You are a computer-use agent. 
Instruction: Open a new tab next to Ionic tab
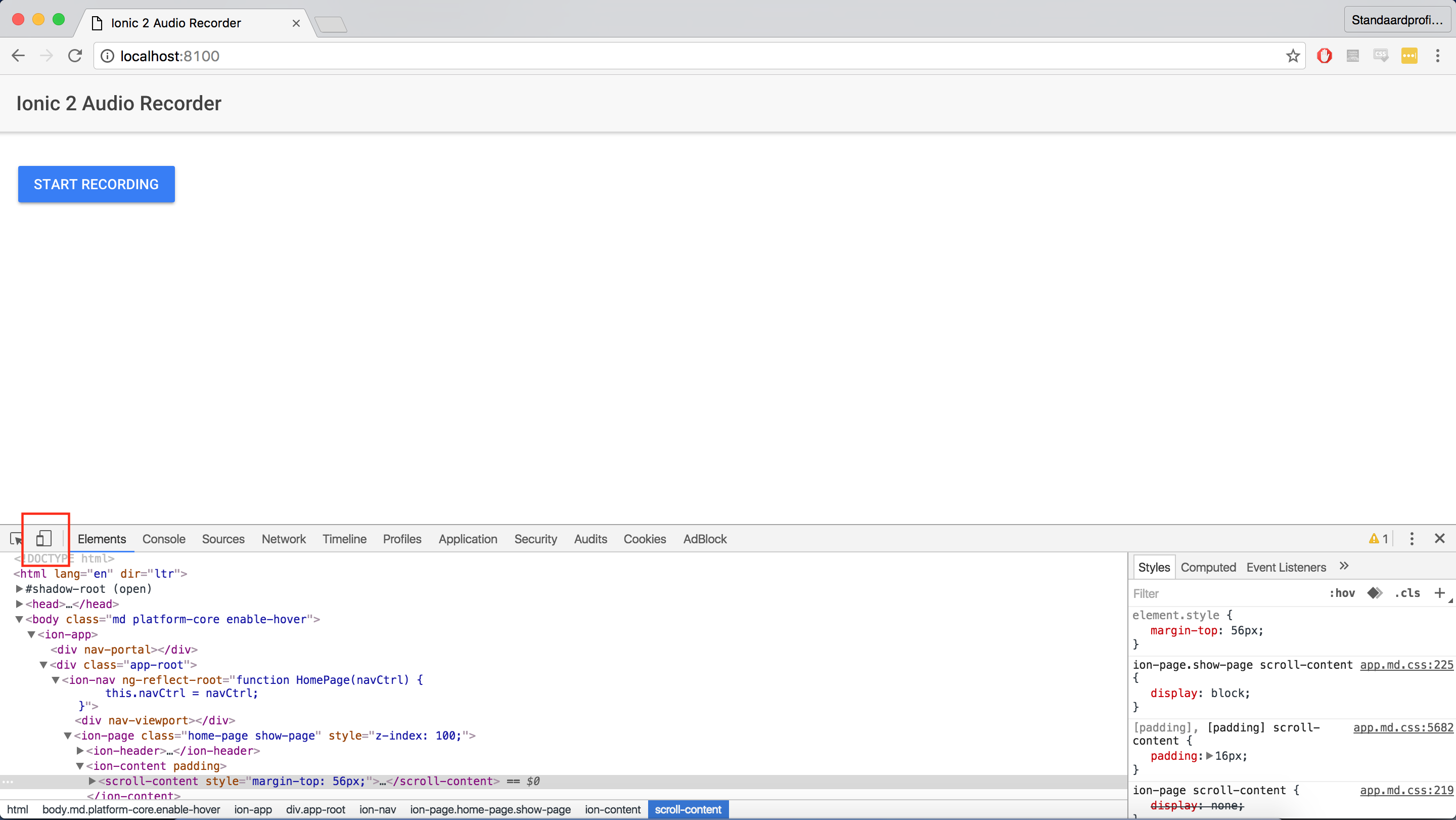[x=331, y=24]
